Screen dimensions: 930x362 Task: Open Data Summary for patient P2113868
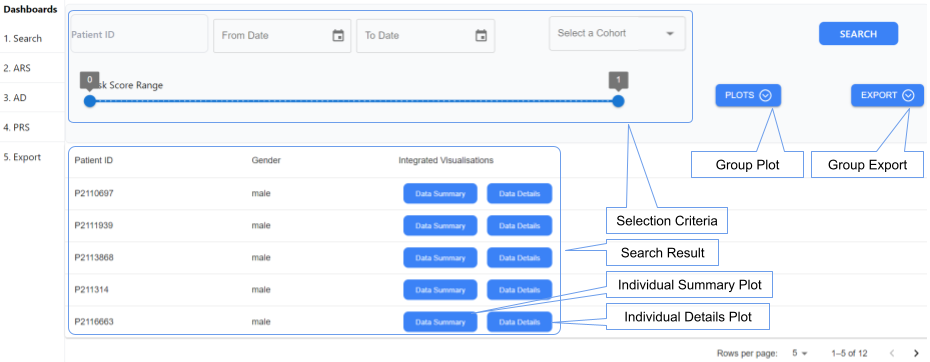440,258
